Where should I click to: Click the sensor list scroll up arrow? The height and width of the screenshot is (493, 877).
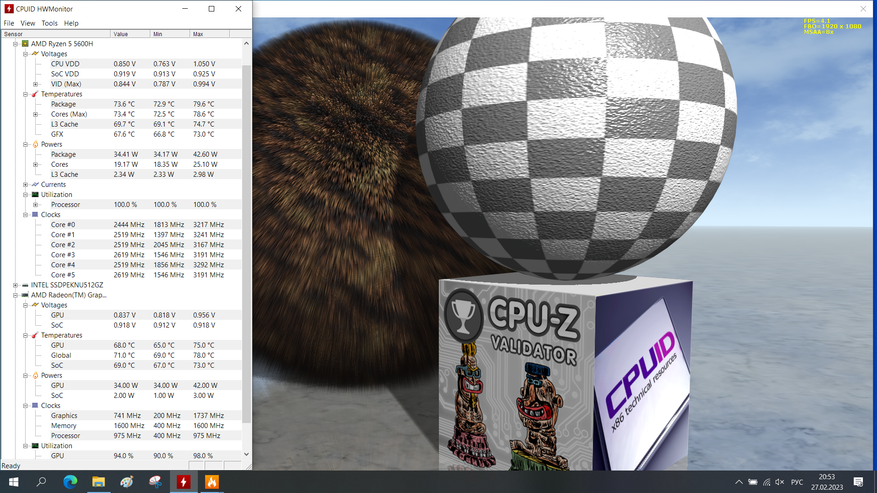click(246, 43)
